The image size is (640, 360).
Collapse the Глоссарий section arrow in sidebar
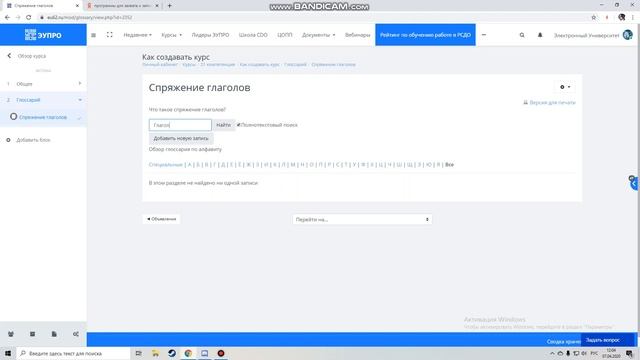pyautogui.click(x=80, y=100)
